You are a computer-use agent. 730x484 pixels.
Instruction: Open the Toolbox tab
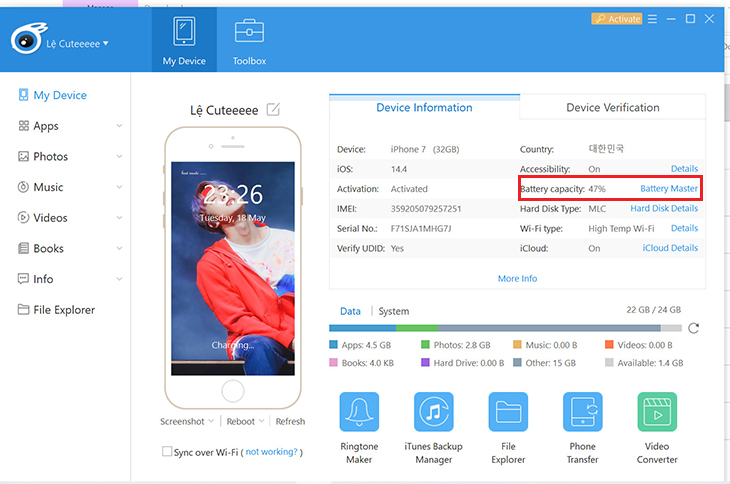[x=249, y=40]
